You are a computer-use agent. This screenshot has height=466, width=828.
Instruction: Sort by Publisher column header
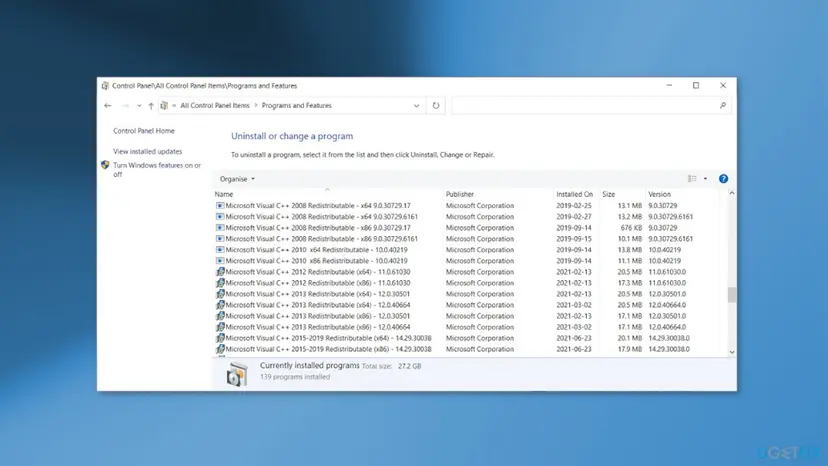498,194
